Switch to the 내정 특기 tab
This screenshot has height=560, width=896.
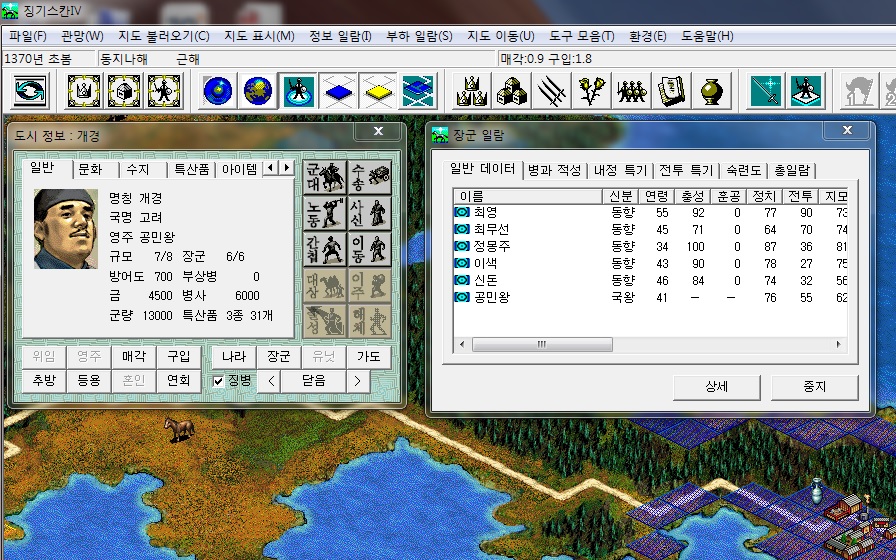coord(620,170)
